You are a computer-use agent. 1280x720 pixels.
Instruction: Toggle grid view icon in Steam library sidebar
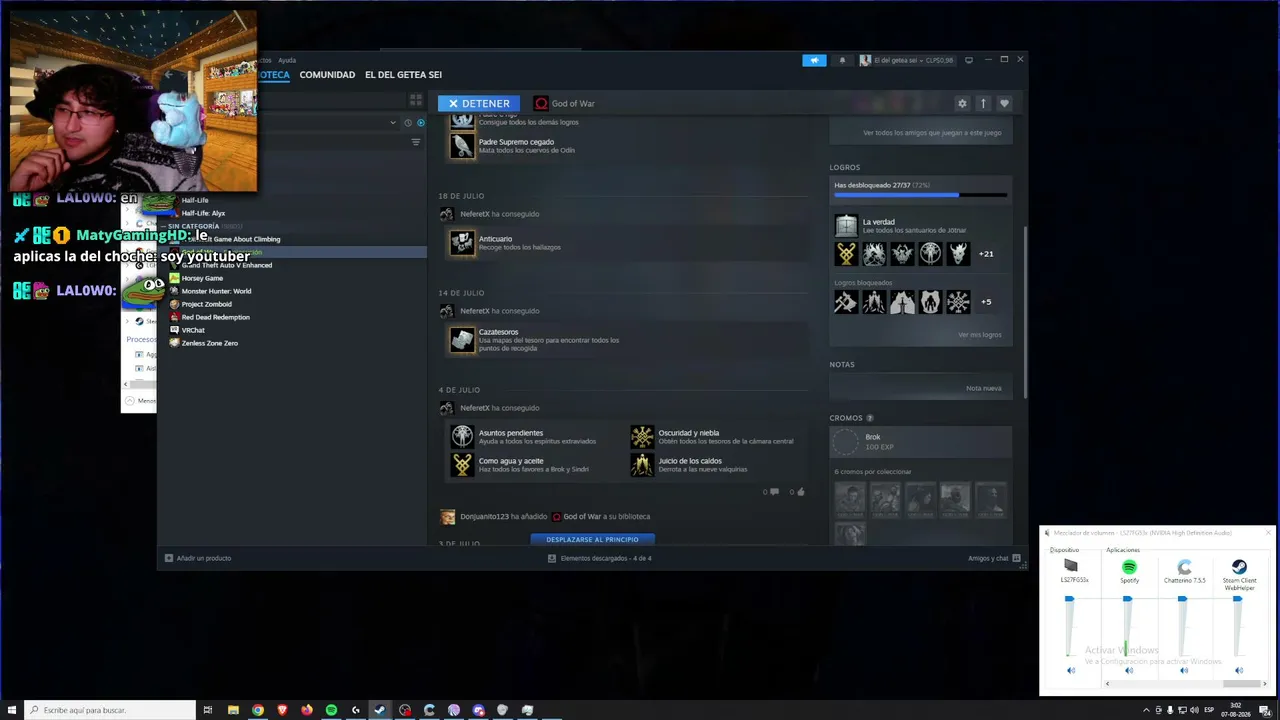tap(416, 100)
